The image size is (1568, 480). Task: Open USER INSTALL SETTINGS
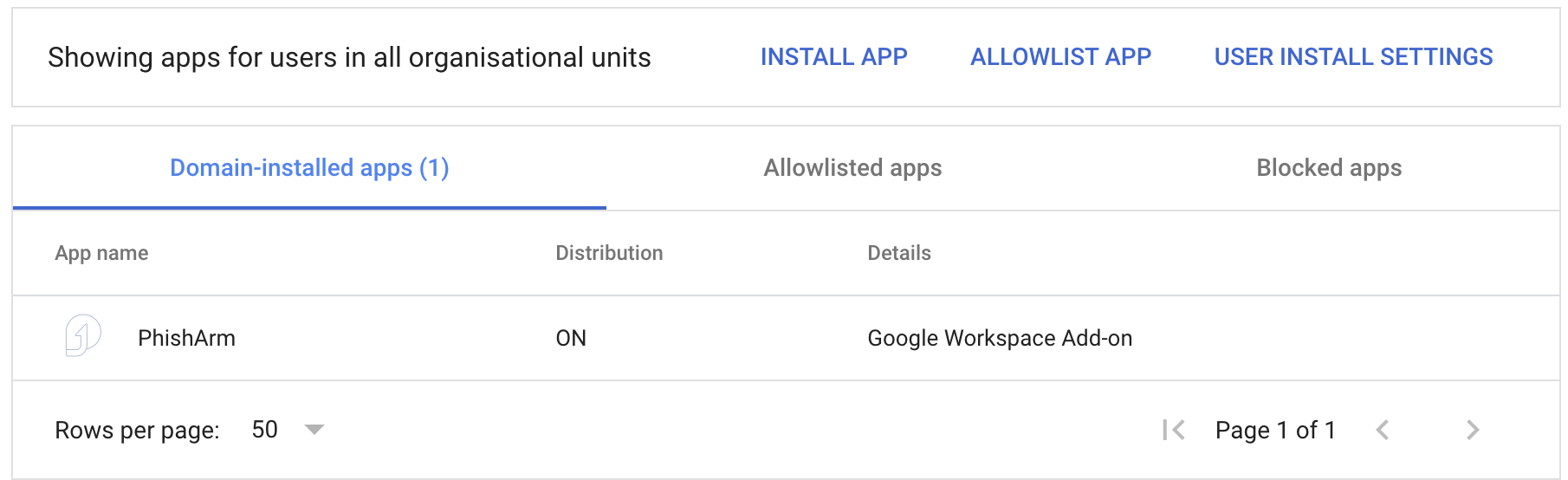(x=1353, y=57)
